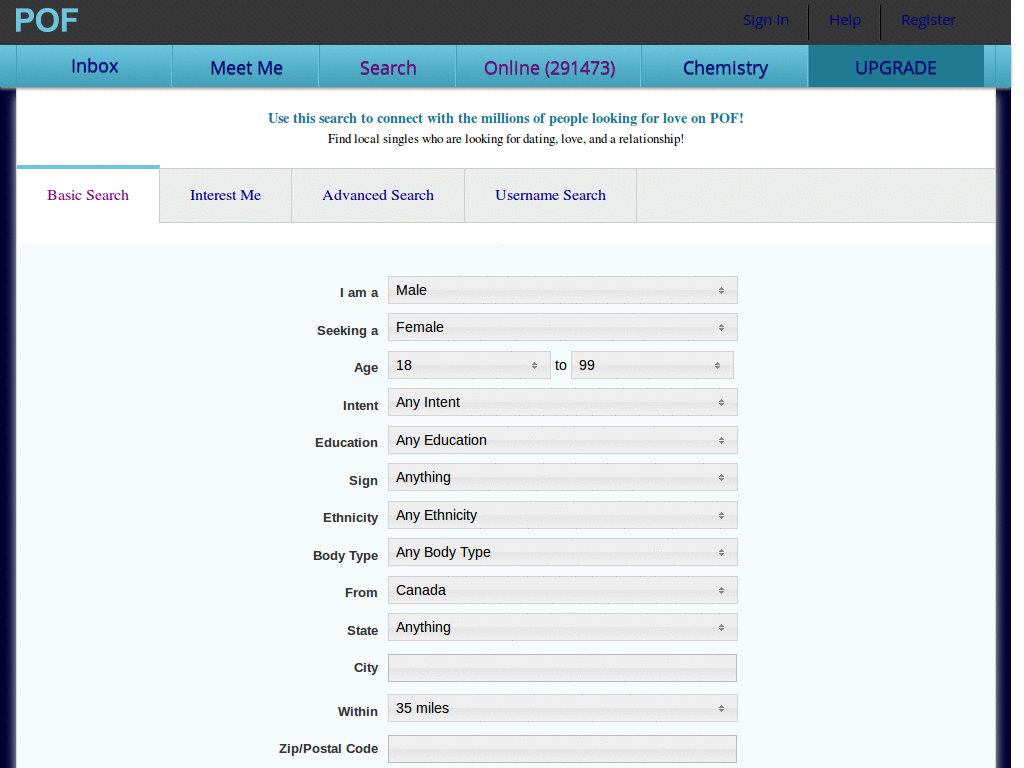Click the POF logo
The image size is (1024, 768).
pos(46,19)
